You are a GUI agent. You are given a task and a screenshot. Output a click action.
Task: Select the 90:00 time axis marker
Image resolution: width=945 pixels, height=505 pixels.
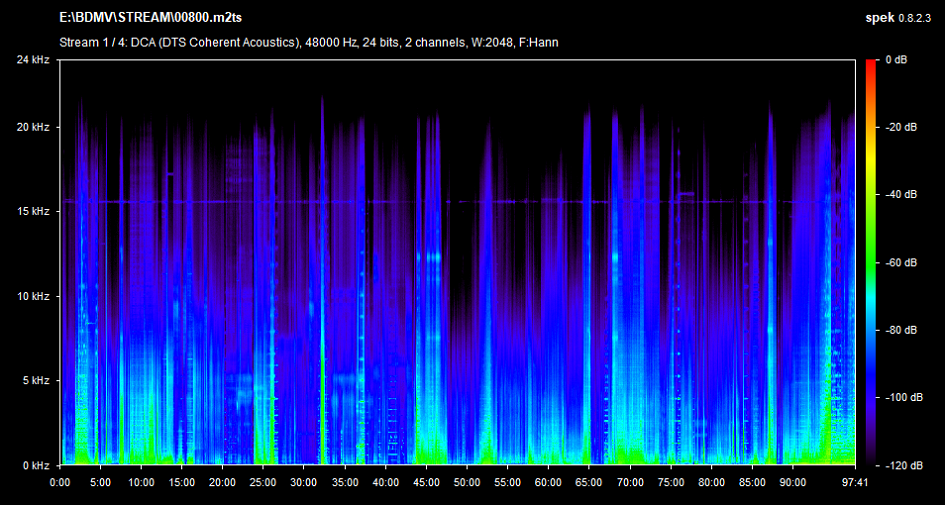pyautogui.click(x=792, y=482)
